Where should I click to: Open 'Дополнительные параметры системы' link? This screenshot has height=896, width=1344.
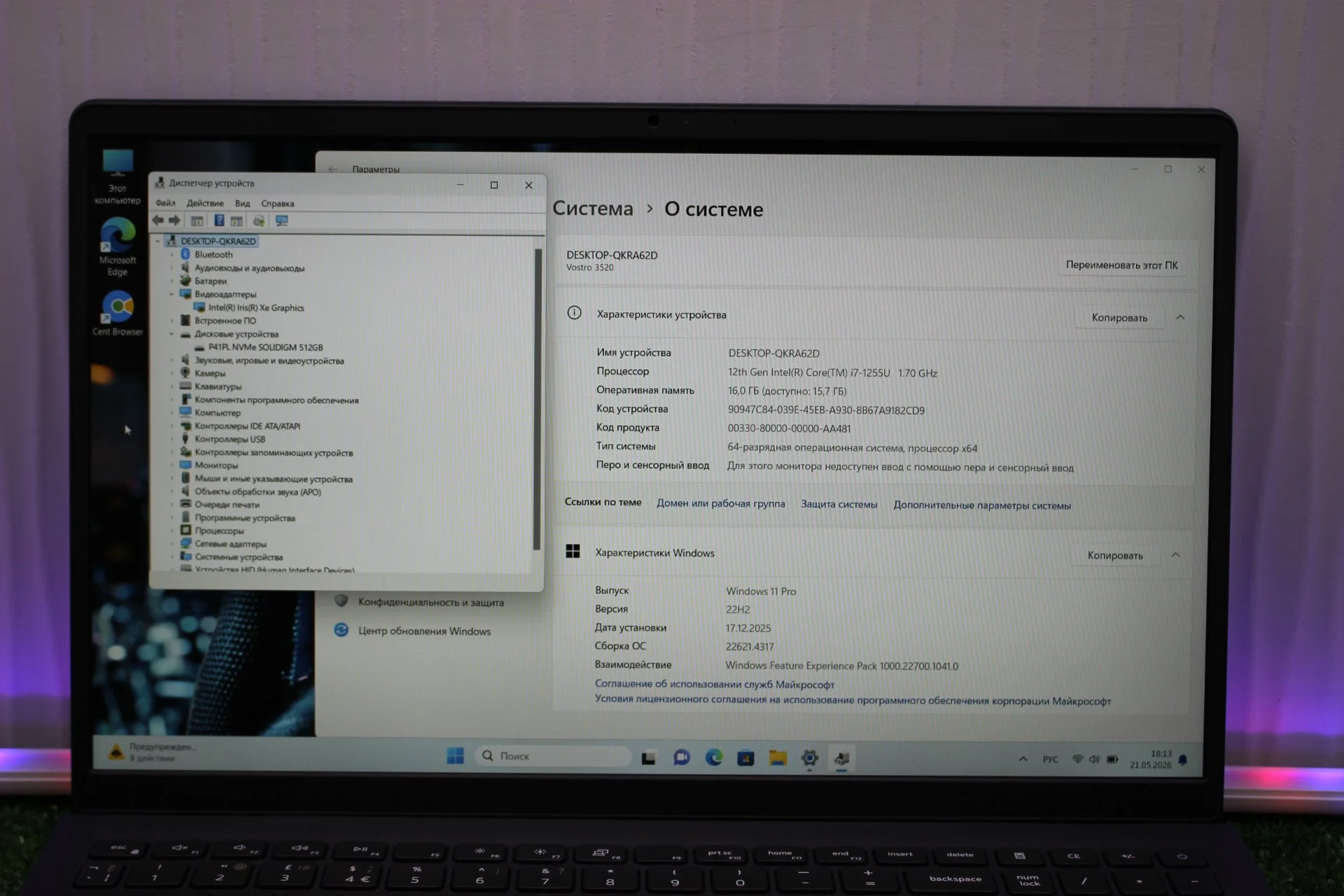(x=982, y=505)
